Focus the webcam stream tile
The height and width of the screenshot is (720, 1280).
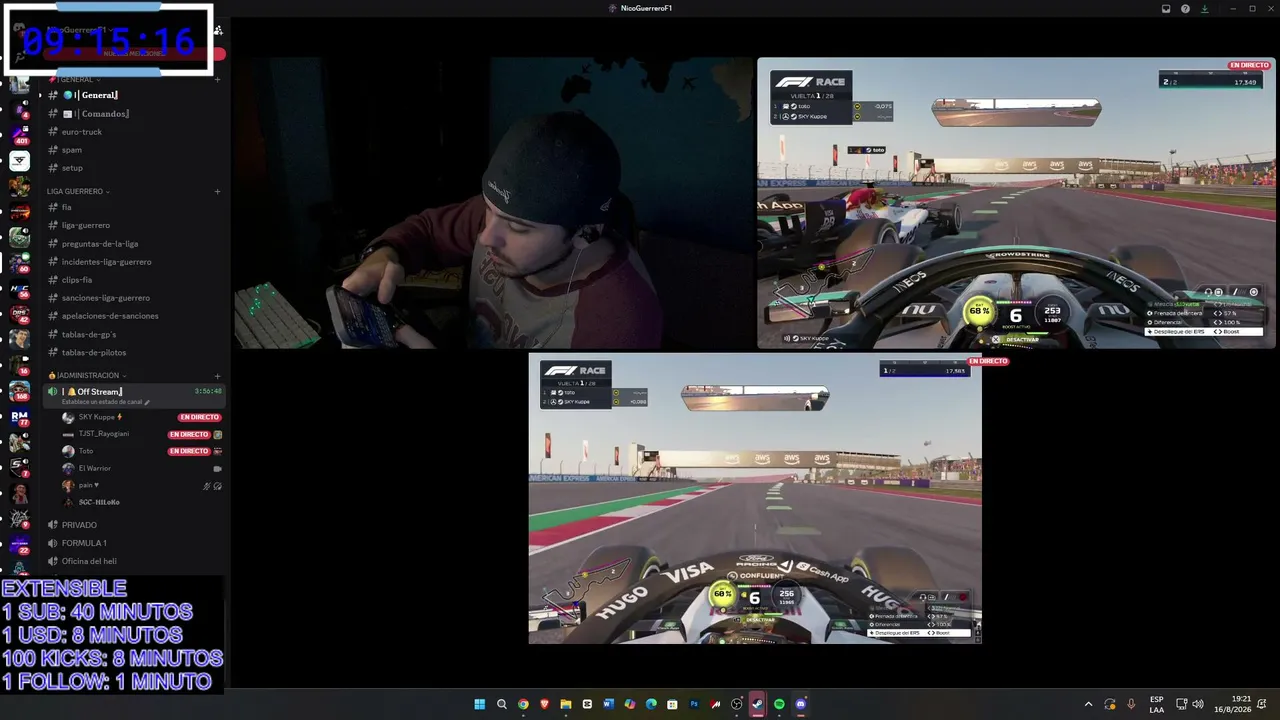pos(493,203)
